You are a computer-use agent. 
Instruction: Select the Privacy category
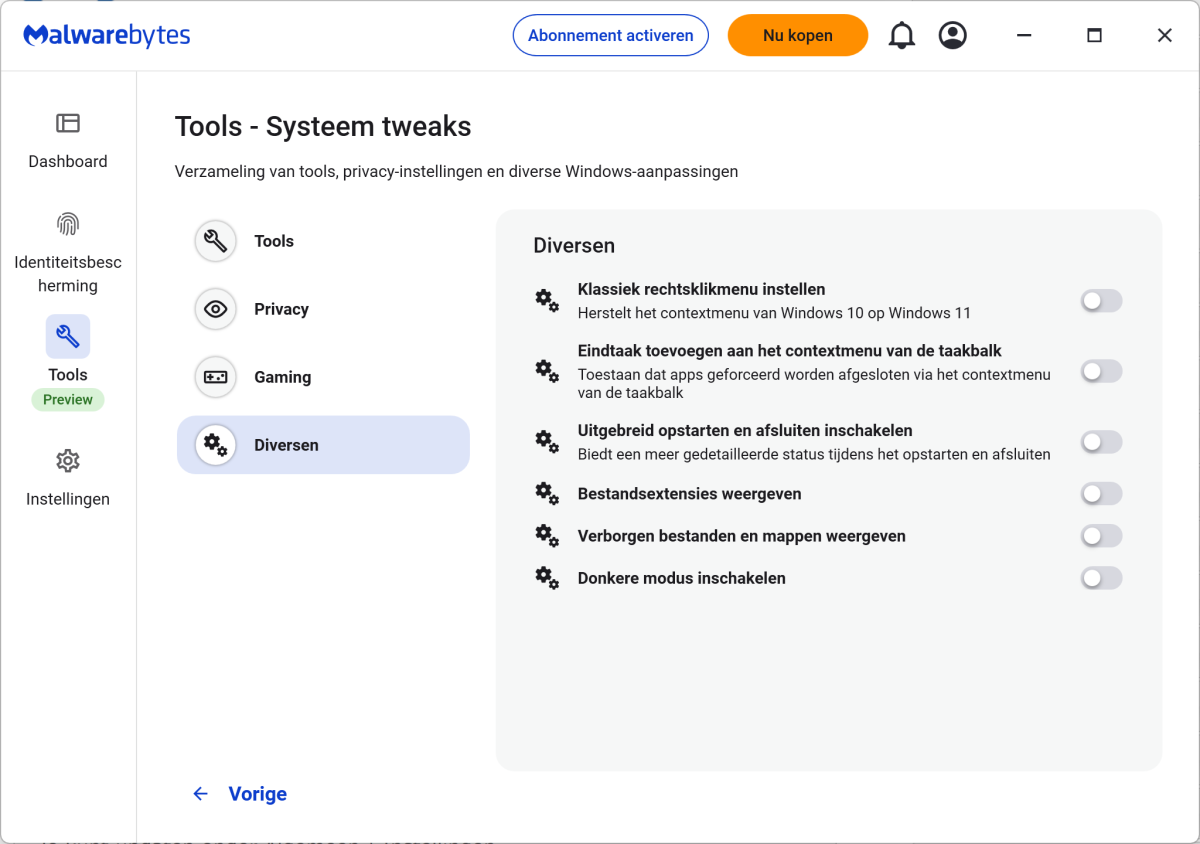281,309
